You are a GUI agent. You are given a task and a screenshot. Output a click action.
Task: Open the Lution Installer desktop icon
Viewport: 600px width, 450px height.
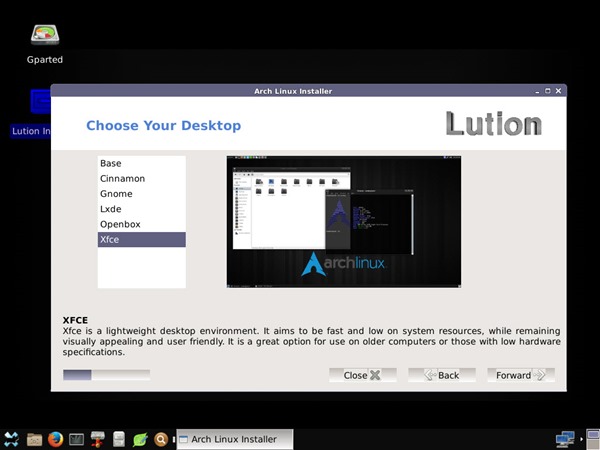pyautogui.click(x=31, y=113)
